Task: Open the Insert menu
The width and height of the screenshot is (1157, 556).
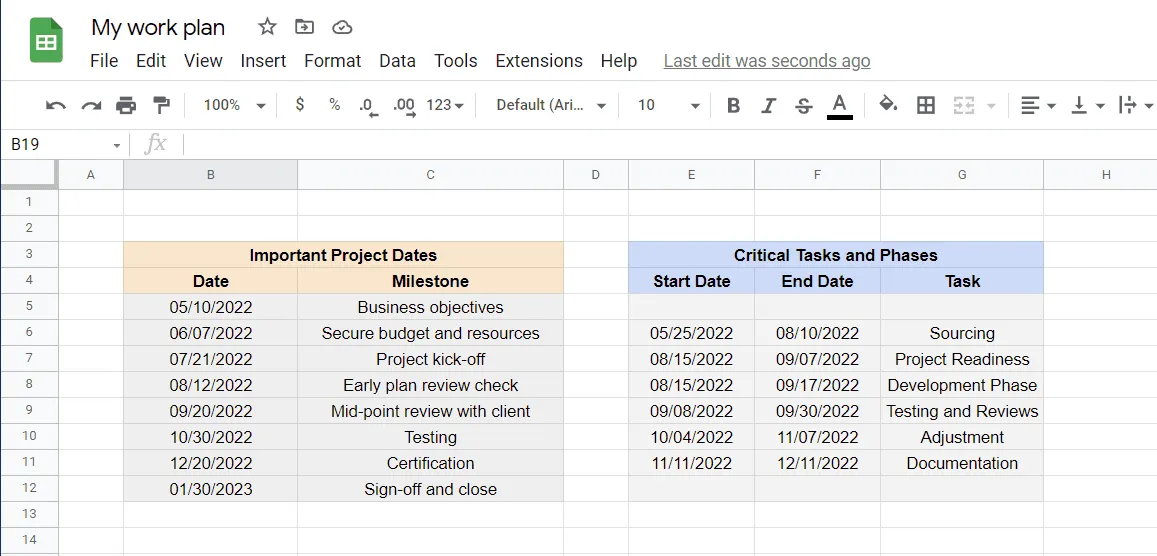Action: click(x=263, y=61)
